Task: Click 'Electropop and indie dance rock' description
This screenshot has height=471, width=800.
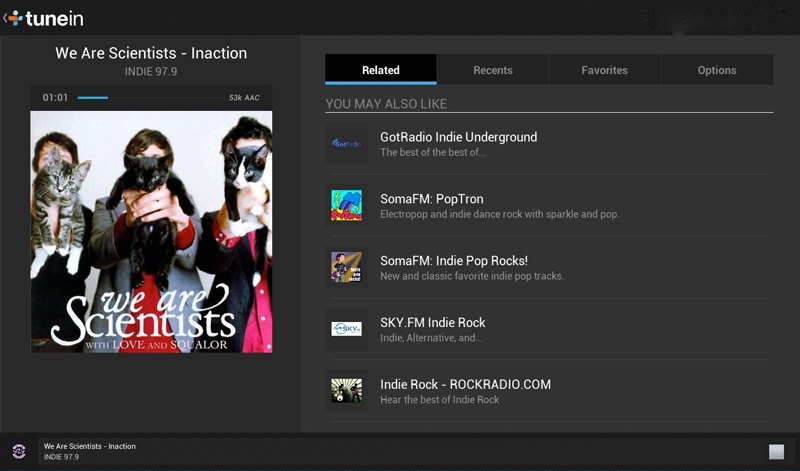Action: tap(499, 214)
